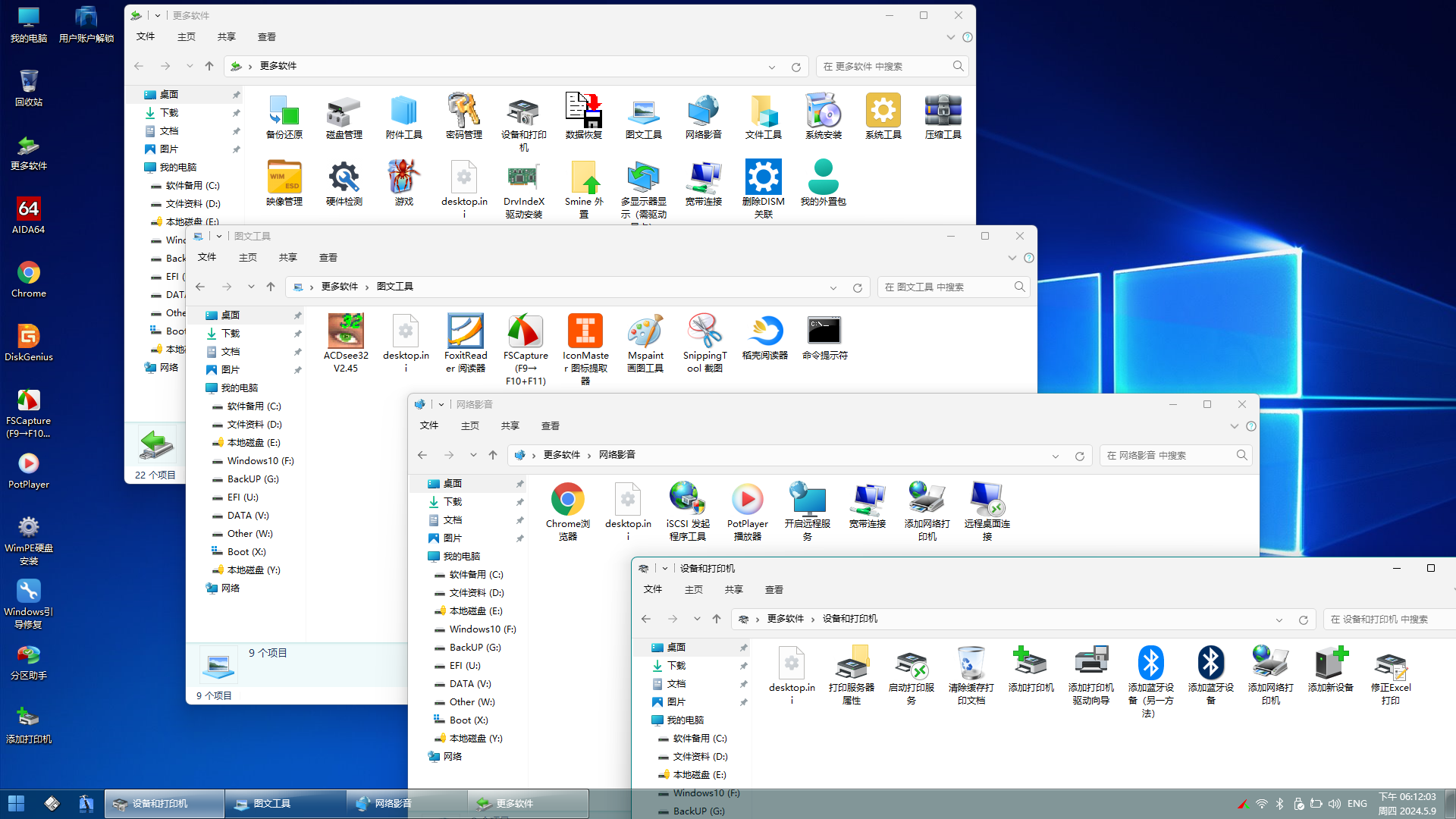Open 主页 tab in 网络影音 window
This screenshot has height=819, width=1456.
[469, 425]
